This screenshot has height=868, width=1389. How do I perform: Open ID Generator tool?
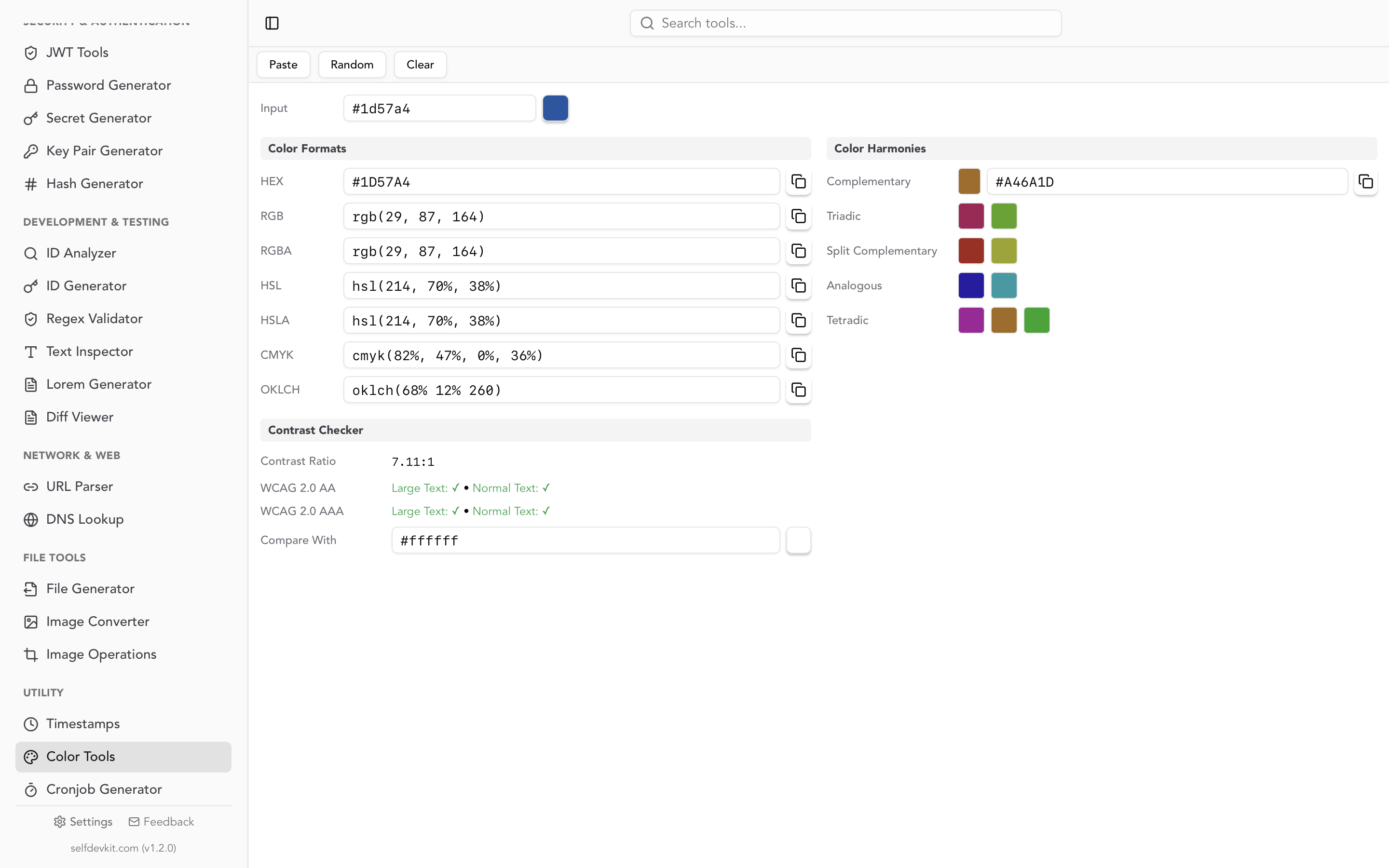click(123, 286)
